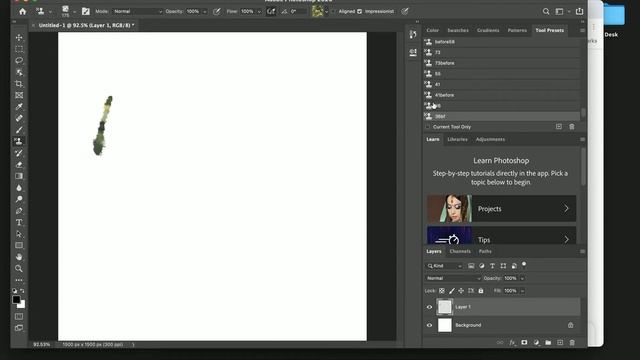The height and width of the screenshot is (360, 640).
Task: Select the Pen tool
Action: tap(19, 211)
